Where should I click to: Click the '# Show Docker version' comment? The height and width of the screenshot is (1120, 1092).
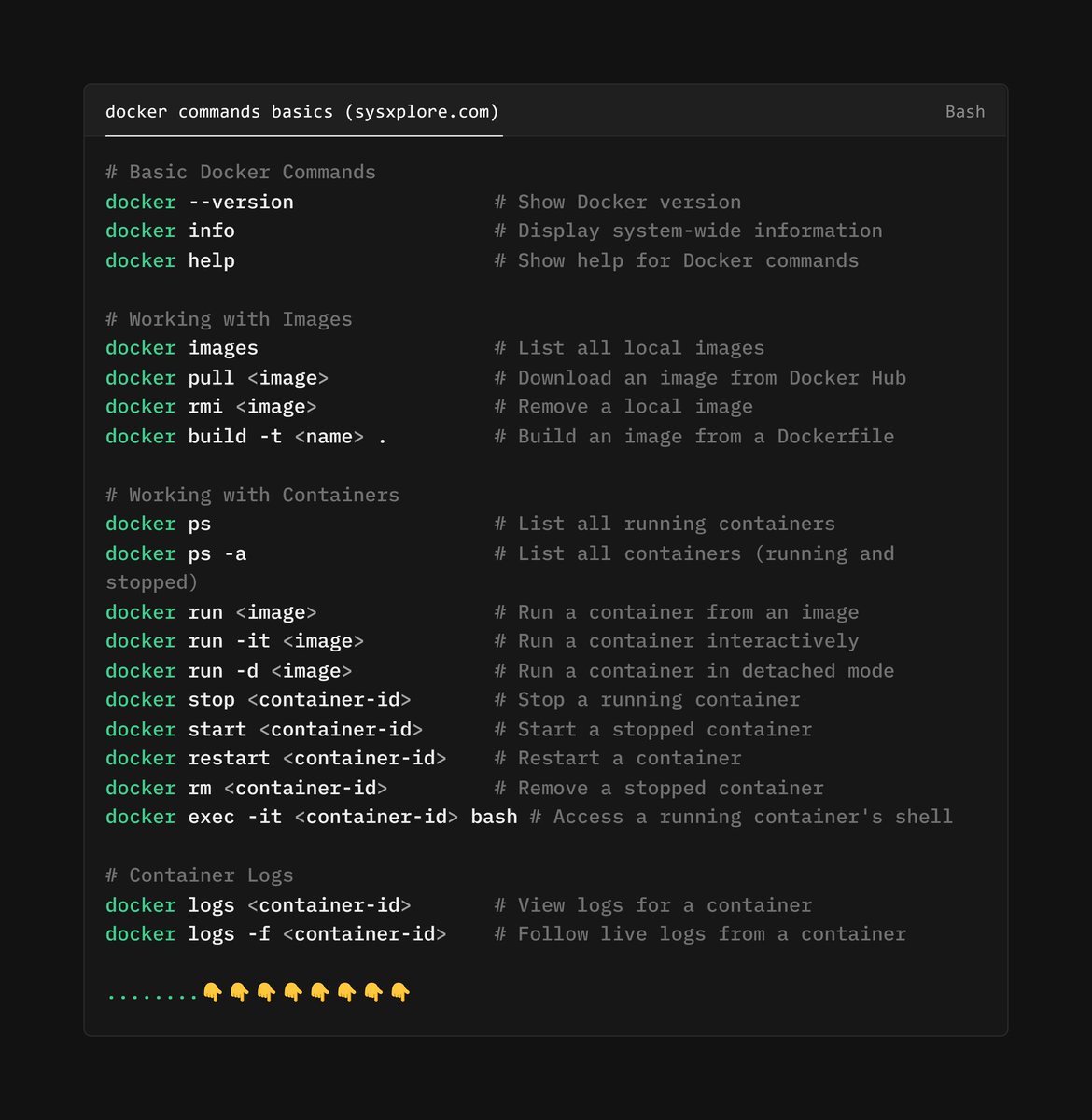click(618, 202)
